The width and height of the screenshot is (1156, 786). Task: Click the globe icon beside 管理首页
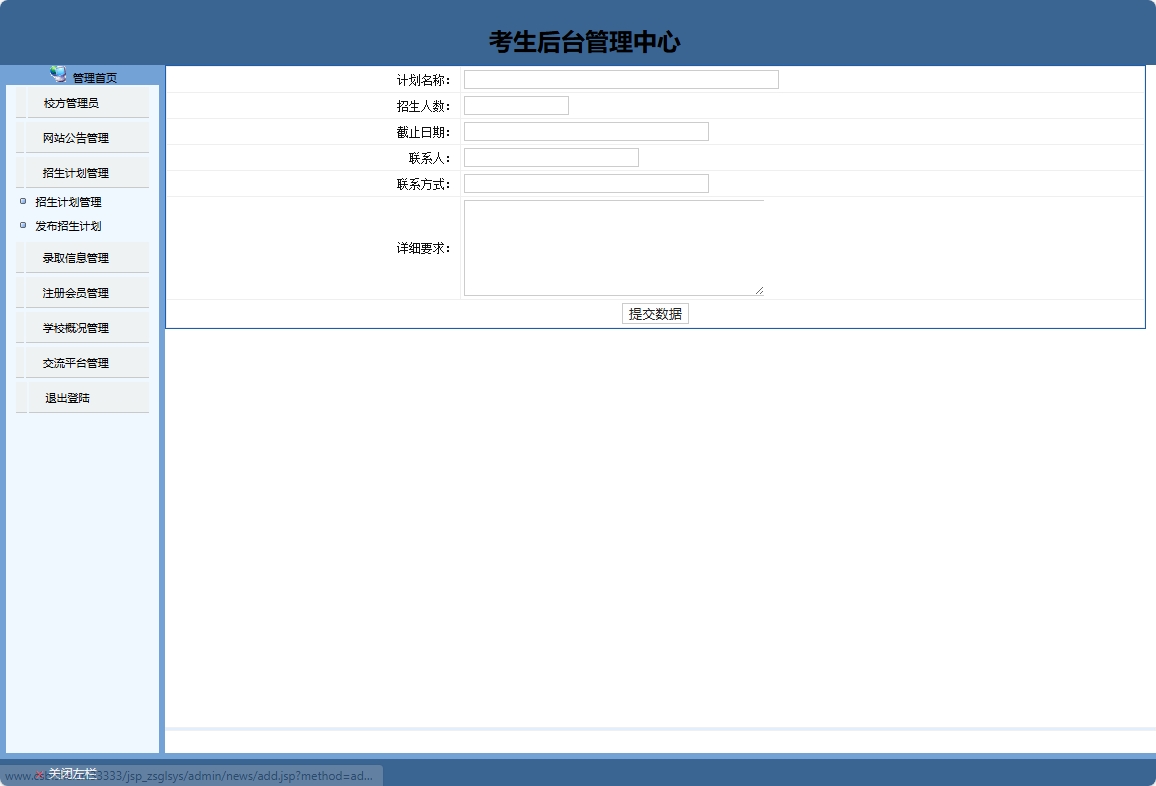click(x=55, y=73)
